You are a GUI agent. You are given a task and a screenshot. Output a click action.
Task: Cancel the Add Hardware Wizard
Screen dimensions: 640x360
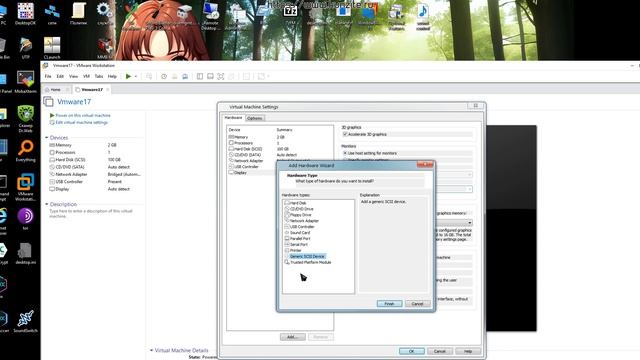[x=417, y=304]
